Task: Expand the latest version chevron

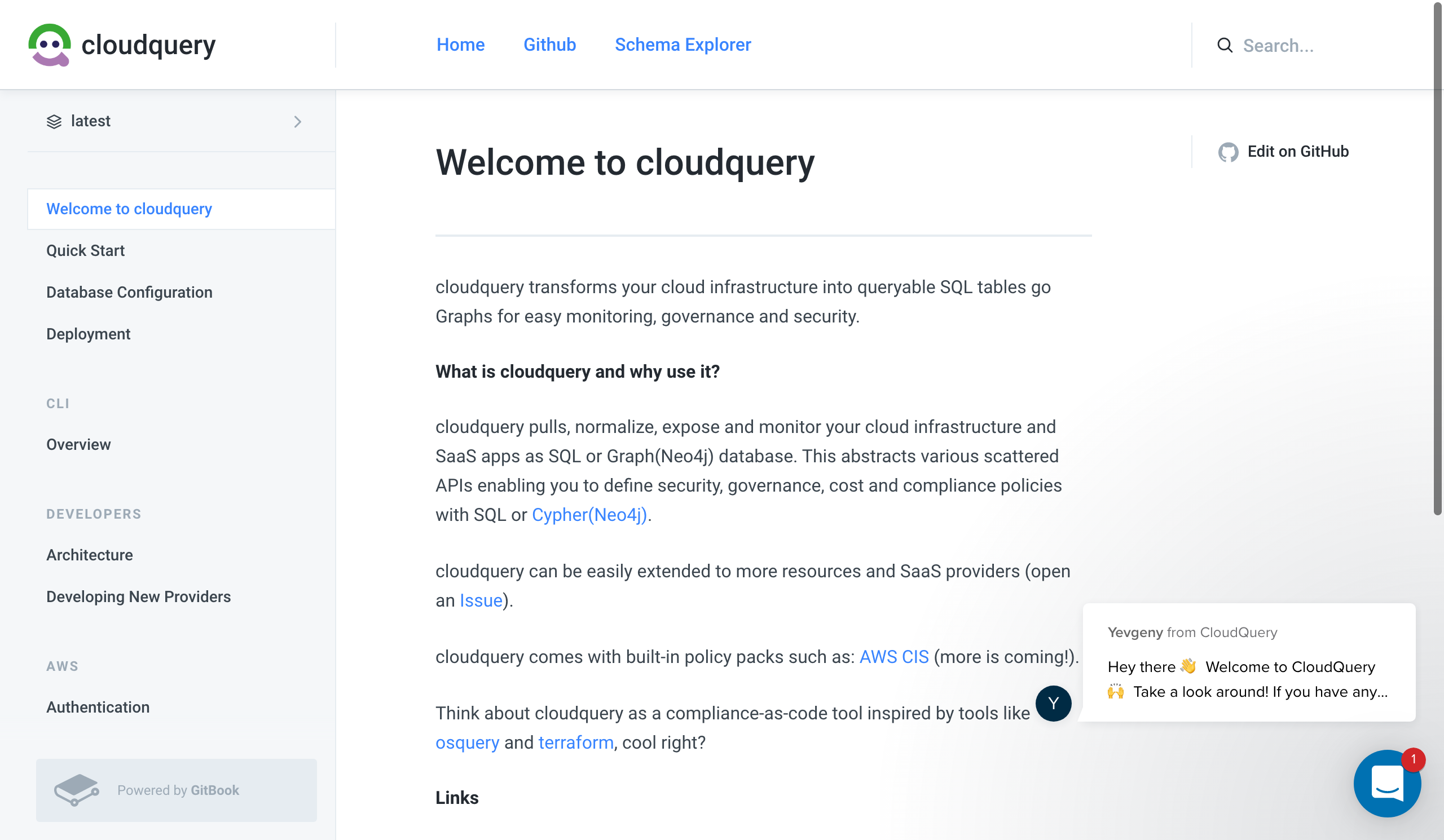Action: click(x=297, y=121)
